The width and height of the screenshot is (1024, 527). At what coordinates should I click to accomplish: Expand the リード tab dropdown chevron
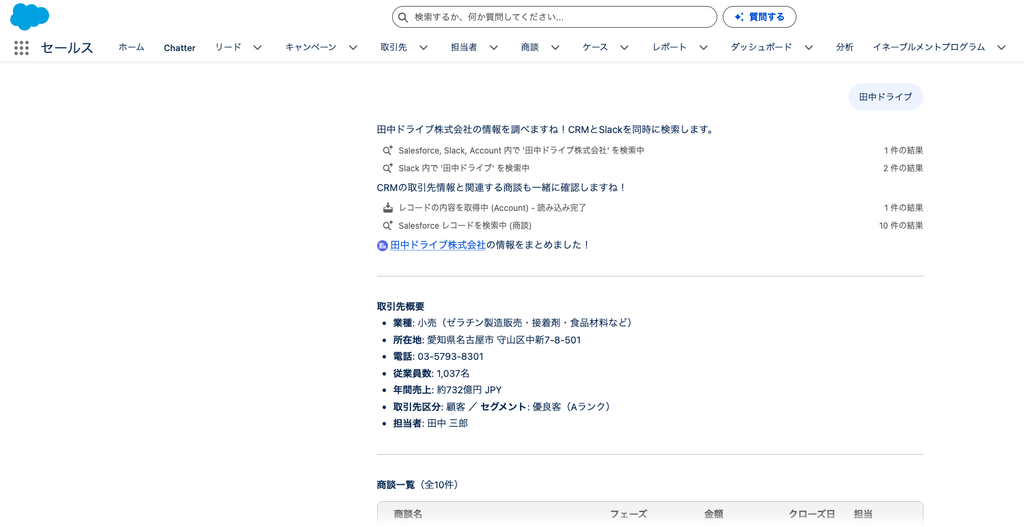point(257,48)
